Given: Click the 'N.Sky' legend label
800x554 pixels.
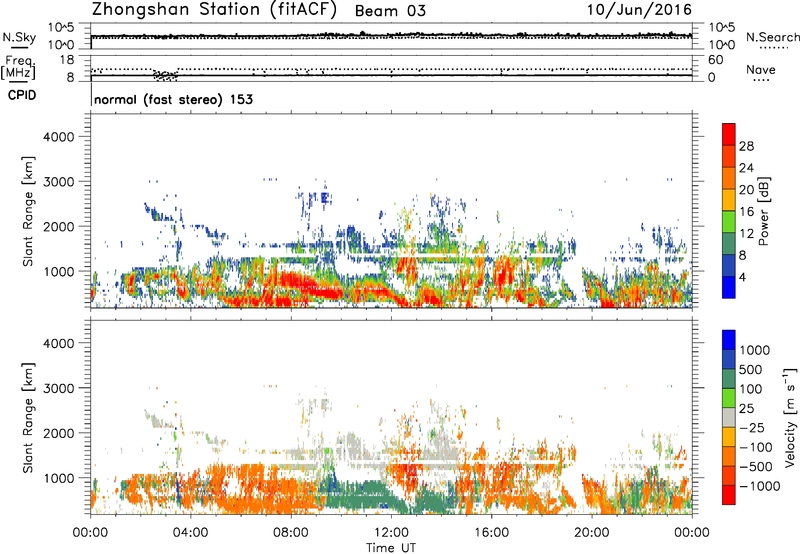Looking at the screenshot, I should 19,37.
